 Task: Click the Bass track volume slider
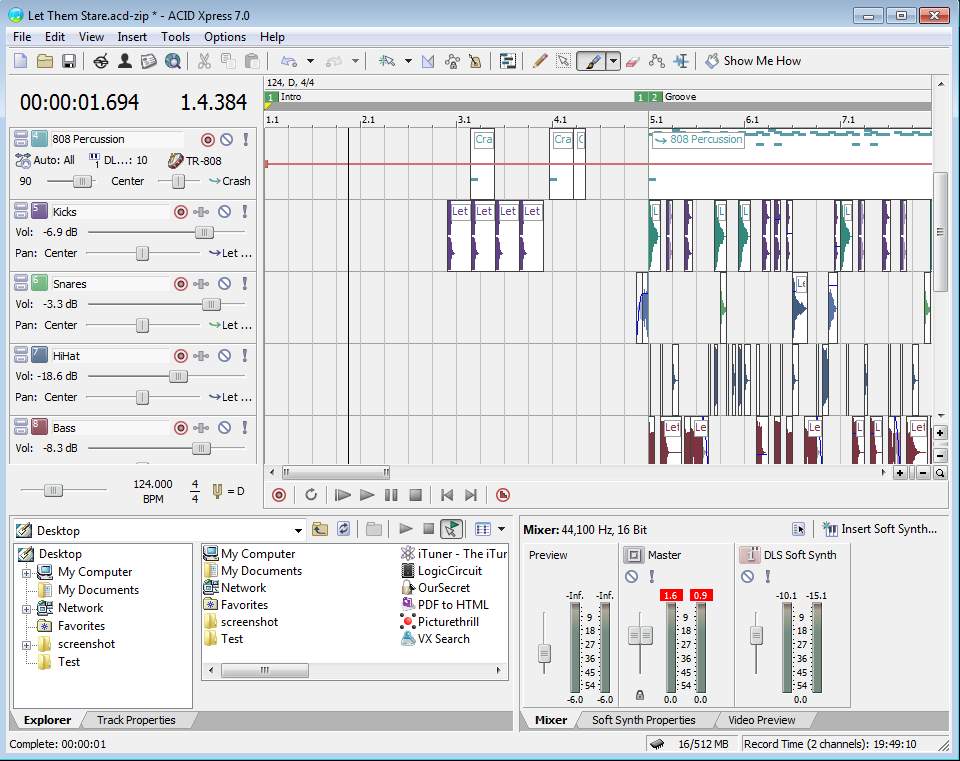tap(201, 449)
